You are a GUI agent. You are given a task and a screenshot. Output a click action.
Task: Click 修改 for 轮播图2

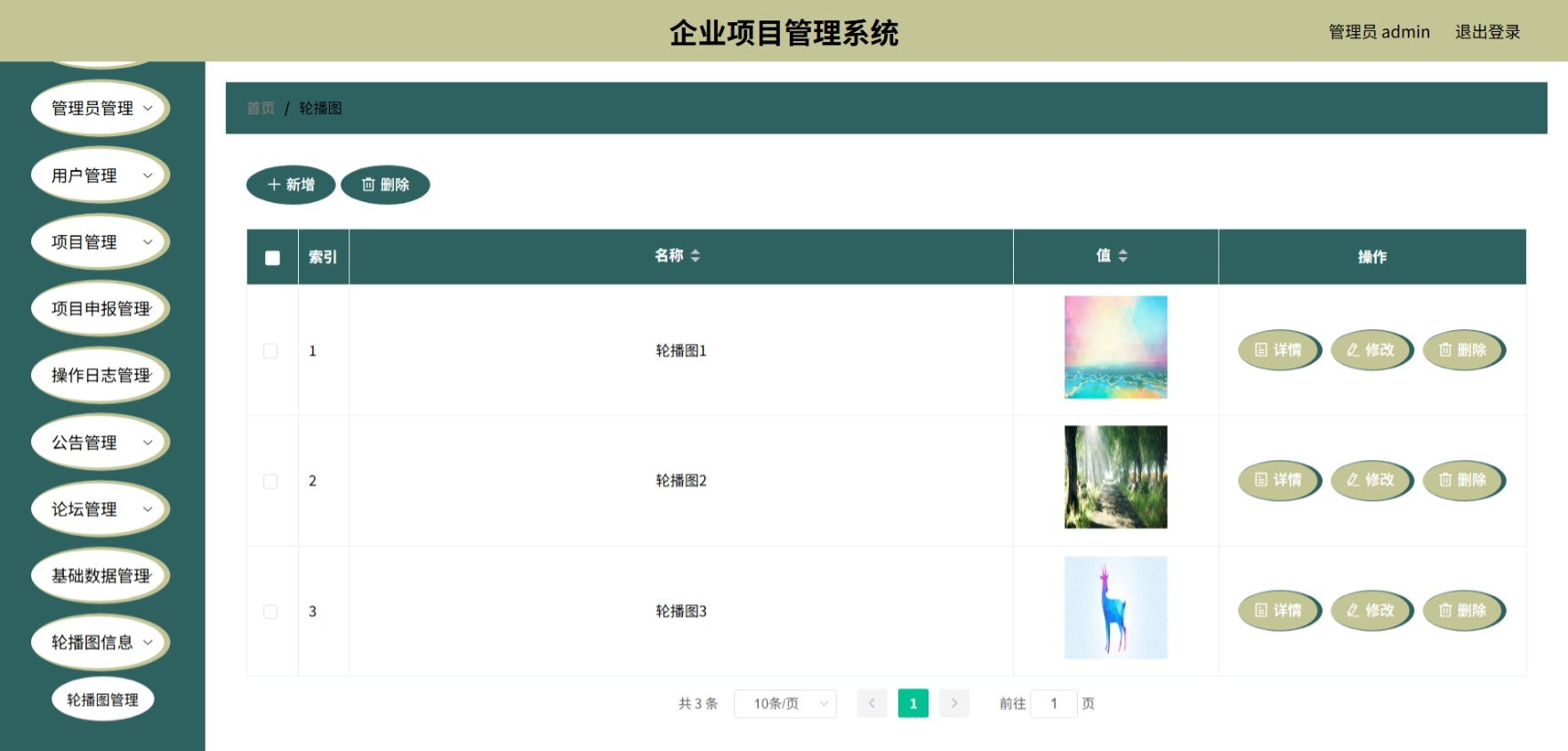1371,480
